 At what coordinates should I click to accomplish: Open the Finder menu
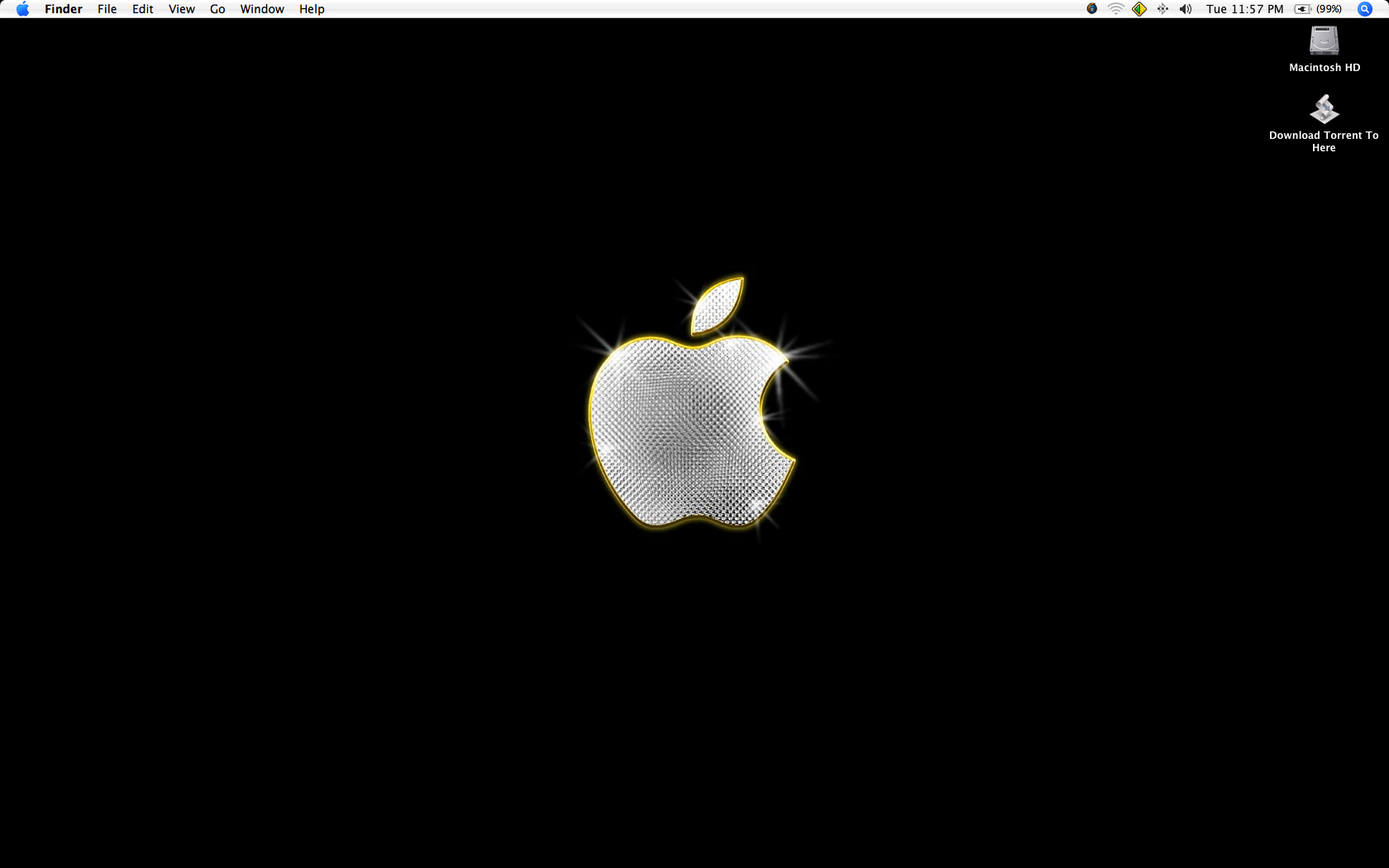click(x=63, y=8)
